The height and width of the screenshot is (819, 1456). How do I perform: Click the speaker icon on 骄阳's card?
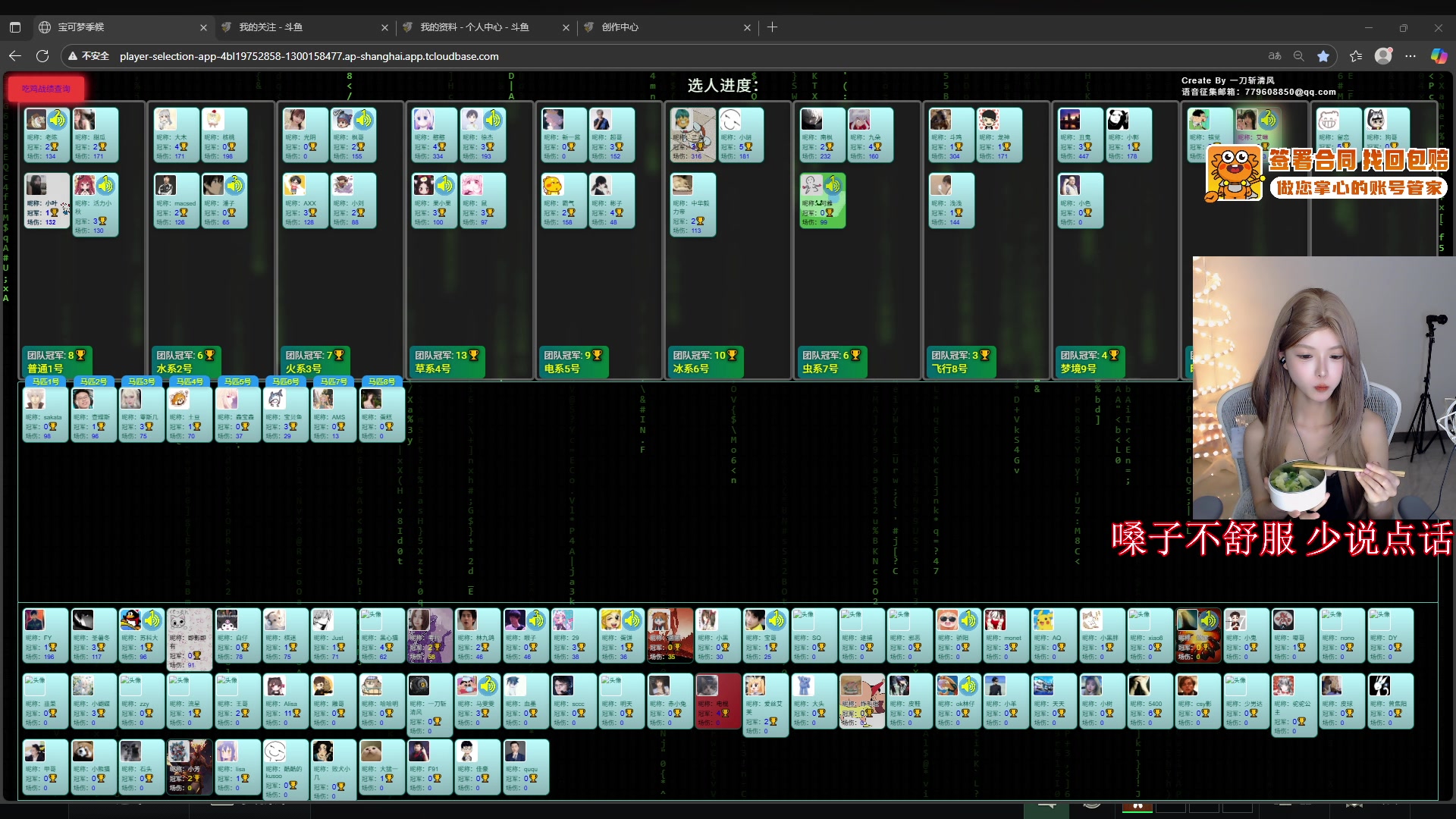coord(968,620)
